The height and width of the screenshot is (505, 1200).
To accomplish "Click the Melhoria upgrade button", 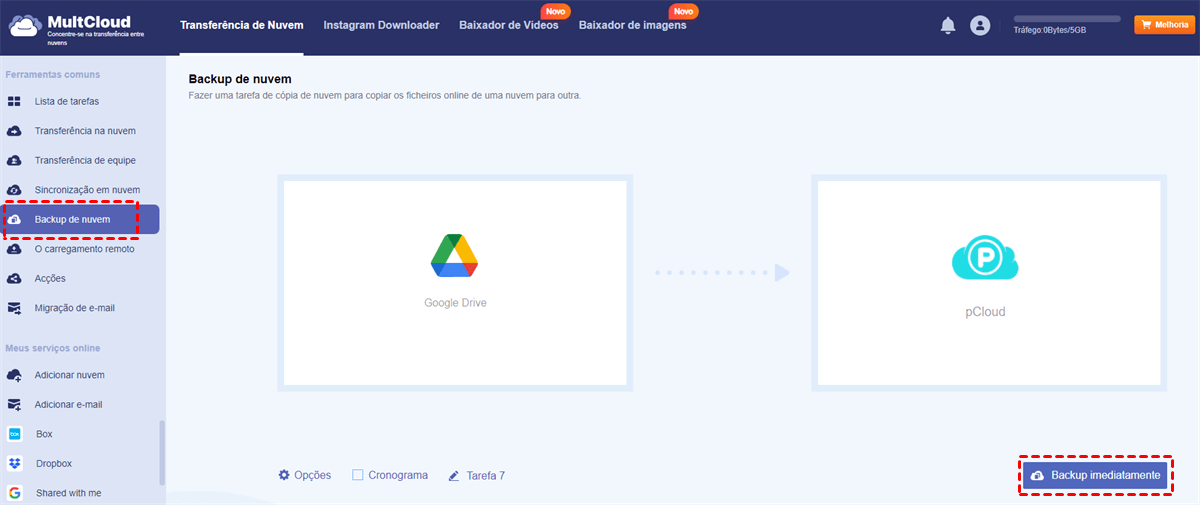I will click(x=1164, y=25).
